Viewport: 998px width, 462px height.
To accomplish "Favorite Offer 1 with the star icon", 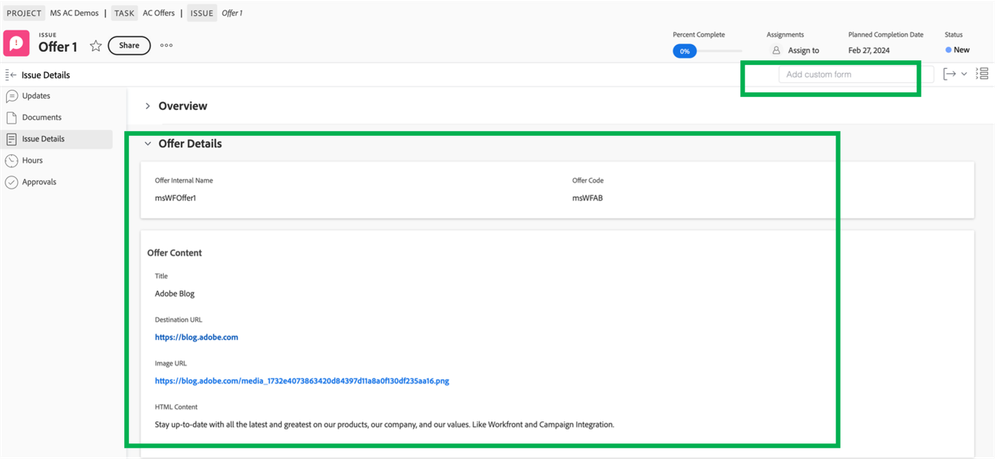I will click(x=96, y=46).
